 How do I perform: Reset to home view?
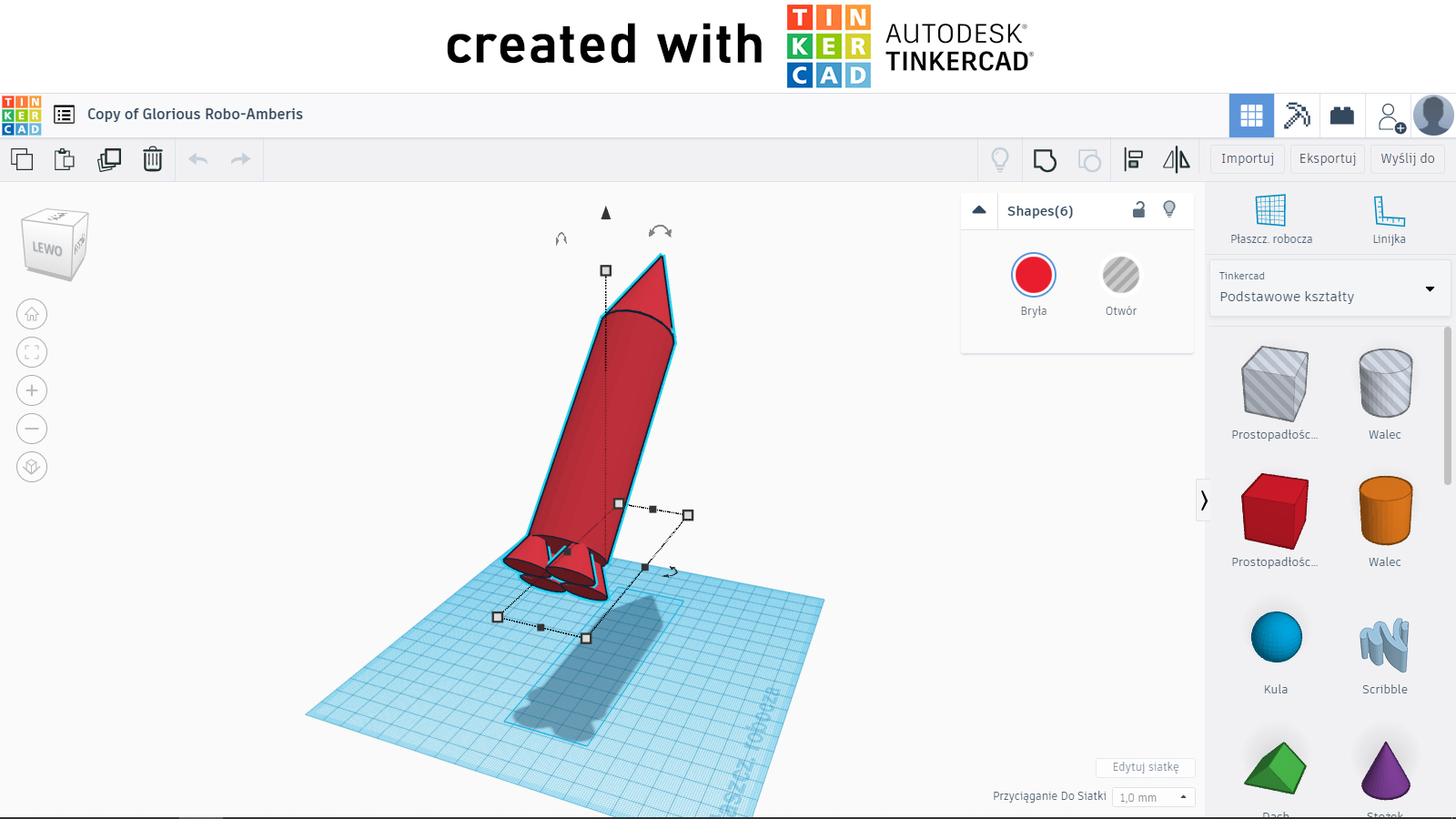coord(32,314)
